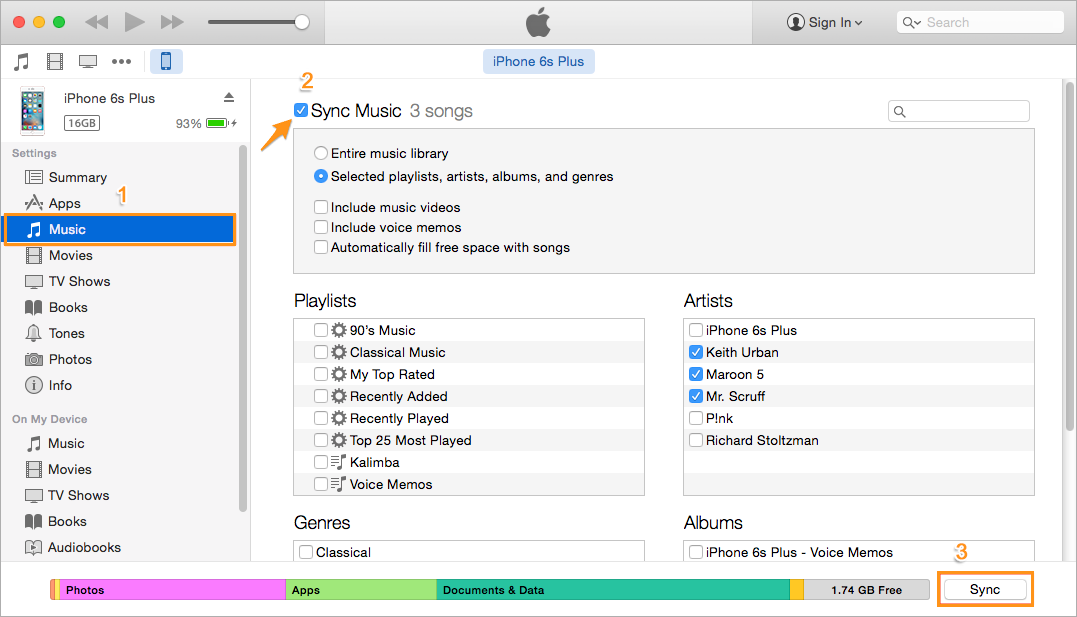The image size is (1077, 617).
Task: Select the iPhone 6s Plus center tab
Action: pos(538,61)
